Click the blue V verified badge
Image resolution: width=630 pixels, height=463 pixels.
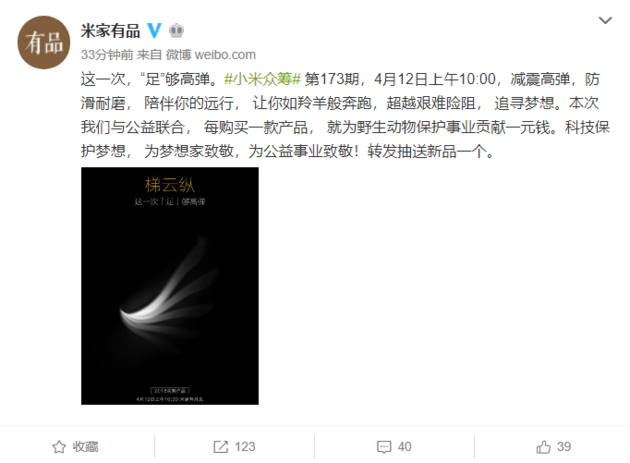(154, 31)
